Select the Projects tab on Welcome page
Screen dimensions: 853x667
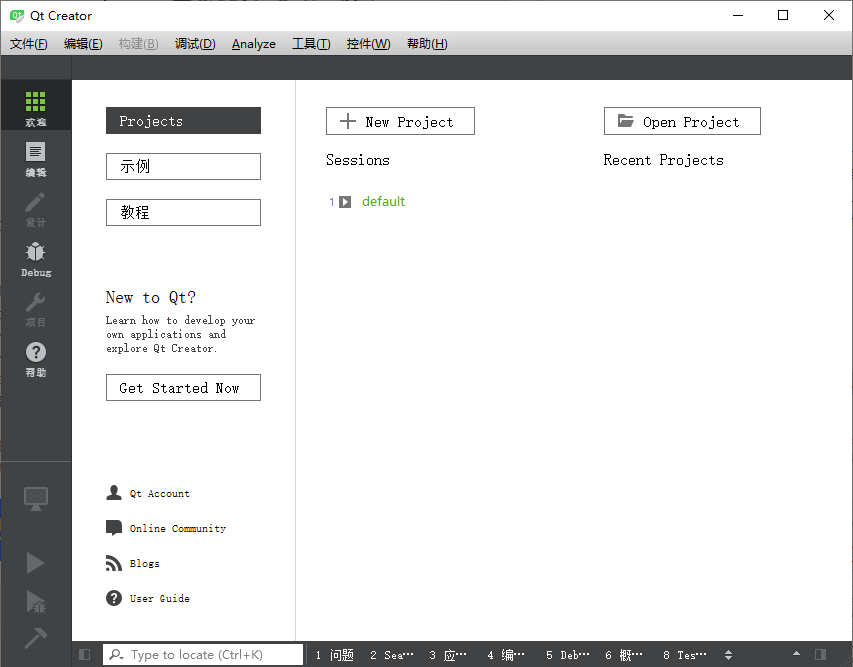[x=183, y=120]
